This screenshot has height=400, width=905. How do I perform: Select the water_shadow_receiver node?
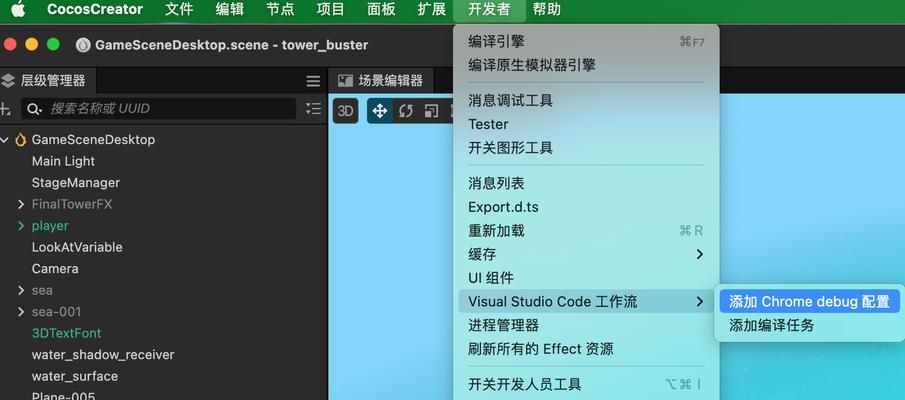[103, 354]
